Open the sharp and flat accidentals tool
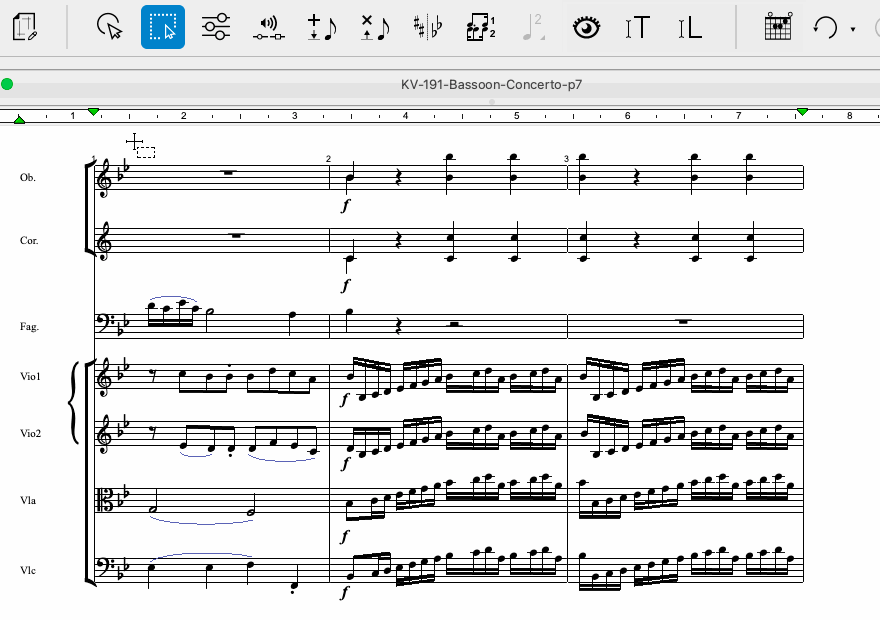Image resolution: width=880 pixels, height=620 pixels. tap(428, 27)
